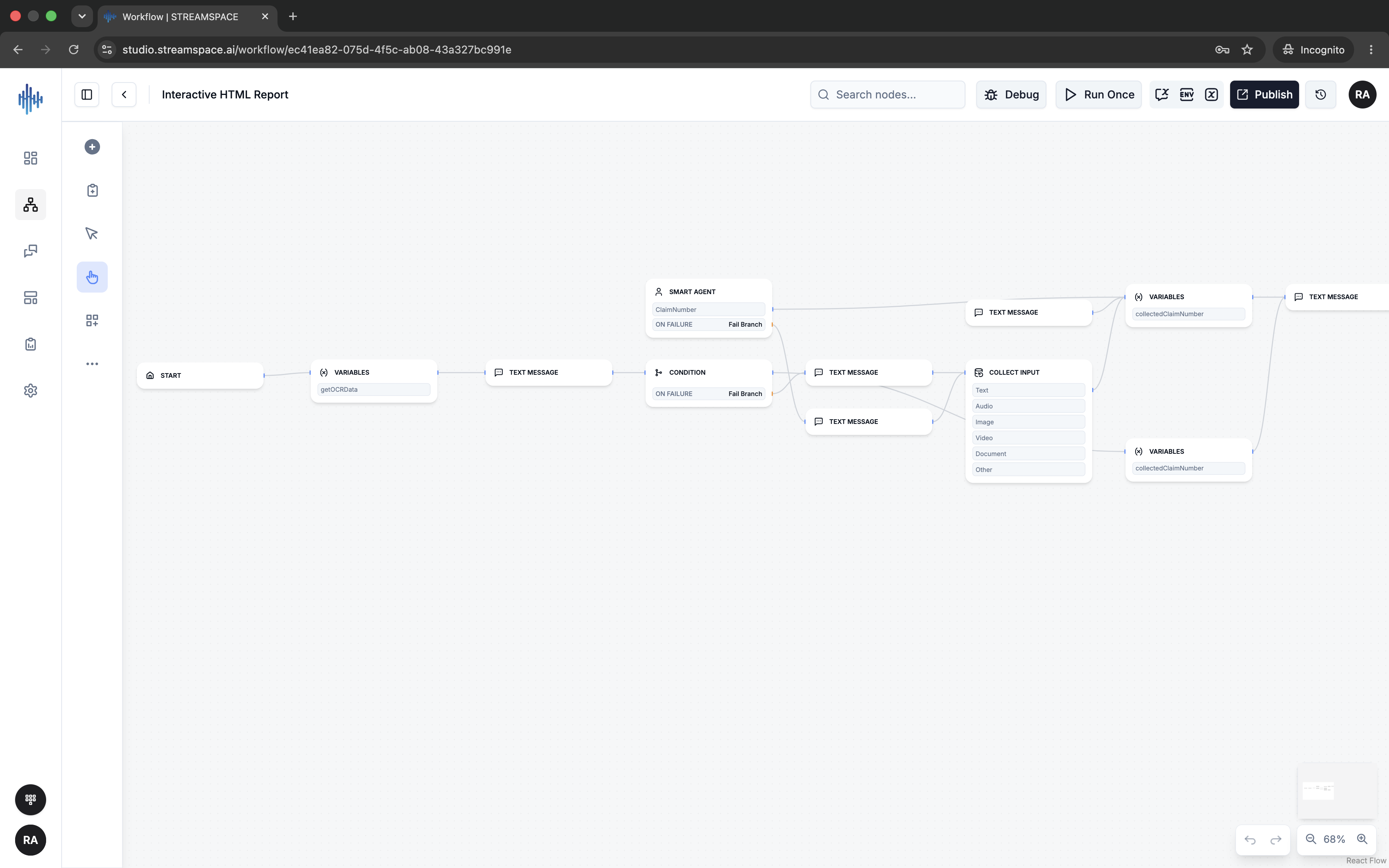Select the TEXT MESSAGE node after getOCRData
Screen dimensions: 1389x868
click(x=549, y=372)
